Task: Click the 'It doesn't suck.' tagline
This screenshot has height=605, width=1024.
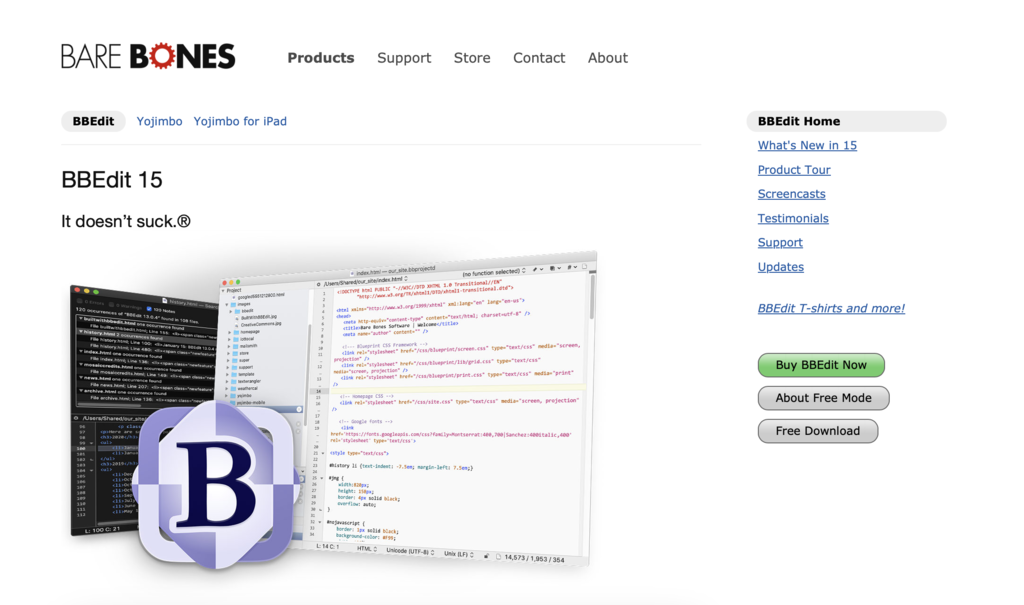Action: click(x=126, y=221)
